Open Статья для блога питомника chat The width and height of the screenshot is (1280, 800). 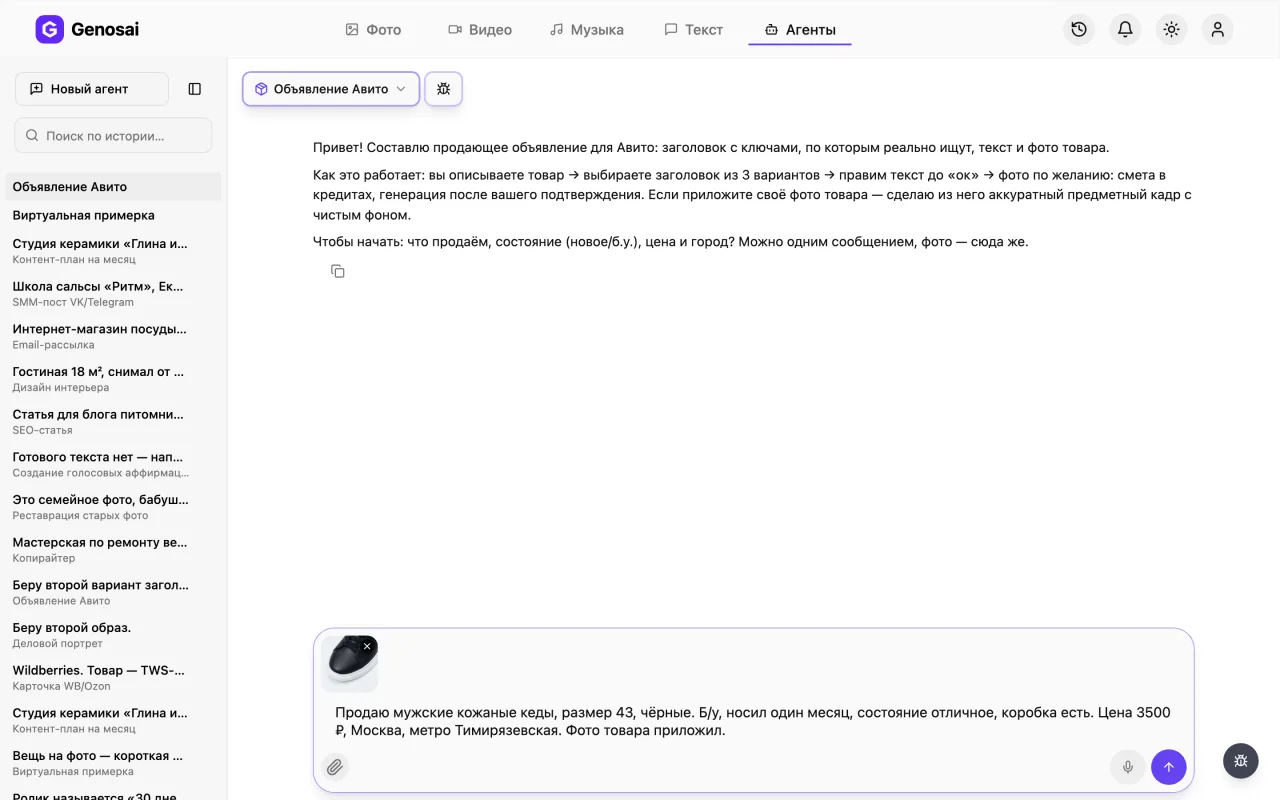[113, 421]
